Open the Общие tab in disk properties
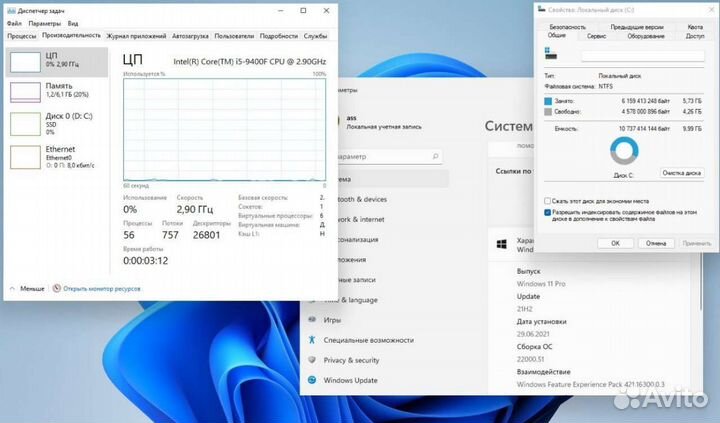The image size is (720, 423). 557,35
